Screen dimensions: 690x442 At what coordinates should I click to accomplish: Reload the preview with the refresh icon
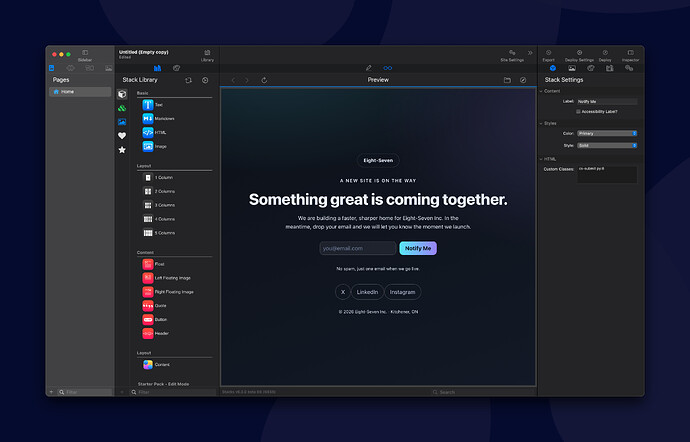264,80
